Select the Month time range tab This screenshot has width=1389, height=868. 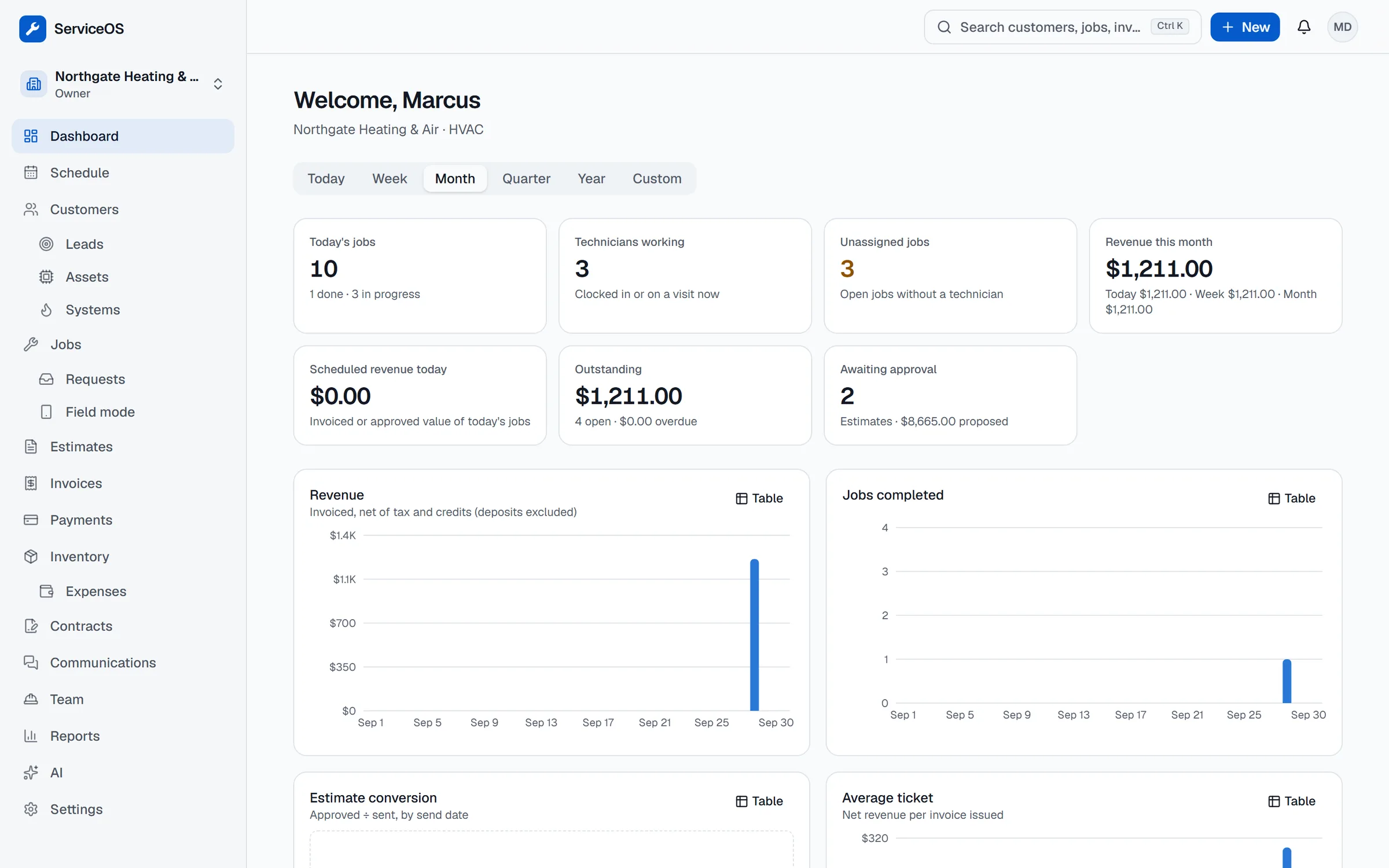click(455, 178)
